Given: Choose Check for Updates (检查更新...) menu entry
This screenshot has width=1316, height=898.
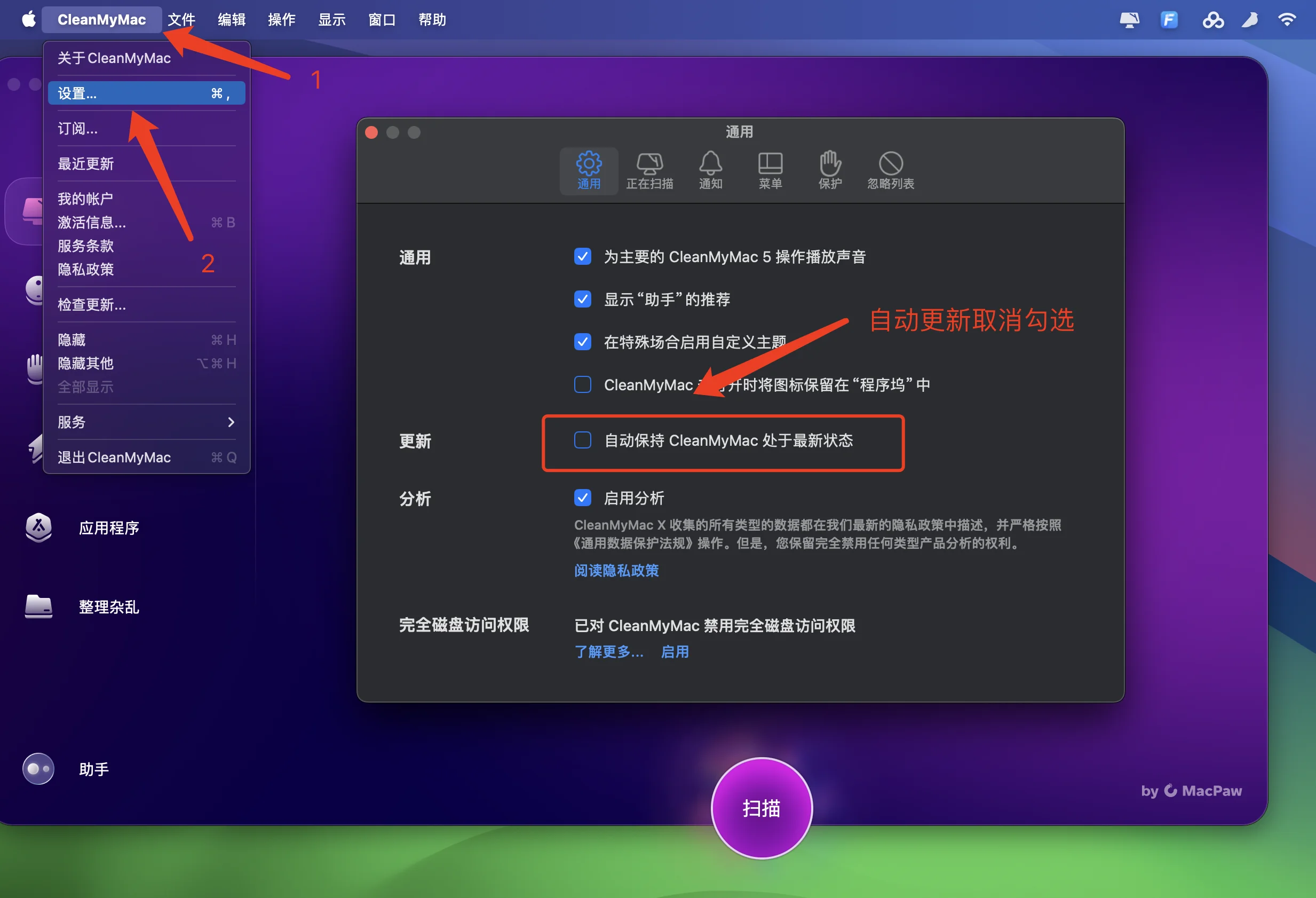Looking at the screenshot, I should (x=147, y=305).
